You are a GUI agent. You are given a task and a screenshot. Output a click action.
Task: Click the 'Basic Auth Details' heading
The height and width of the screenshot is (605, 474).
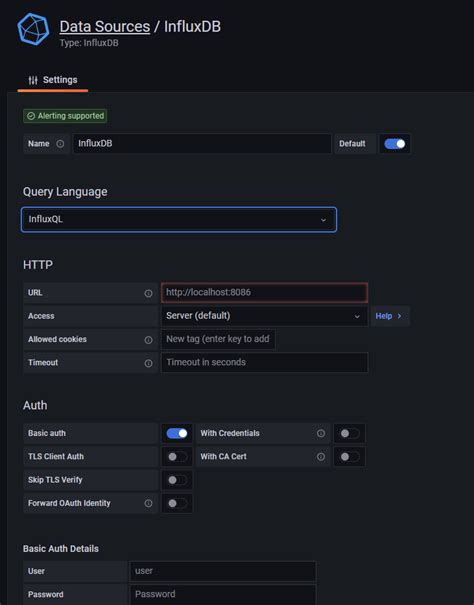[61, 549]
